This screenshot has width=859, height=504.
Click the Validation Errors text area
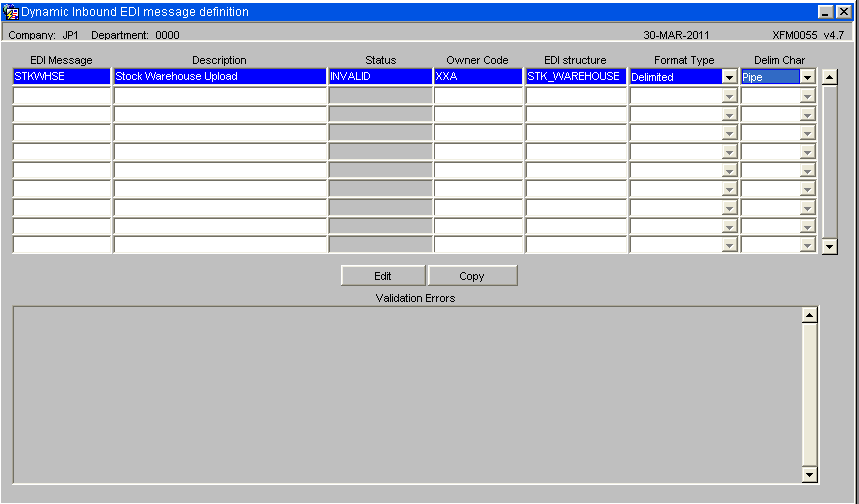[408, 395]
